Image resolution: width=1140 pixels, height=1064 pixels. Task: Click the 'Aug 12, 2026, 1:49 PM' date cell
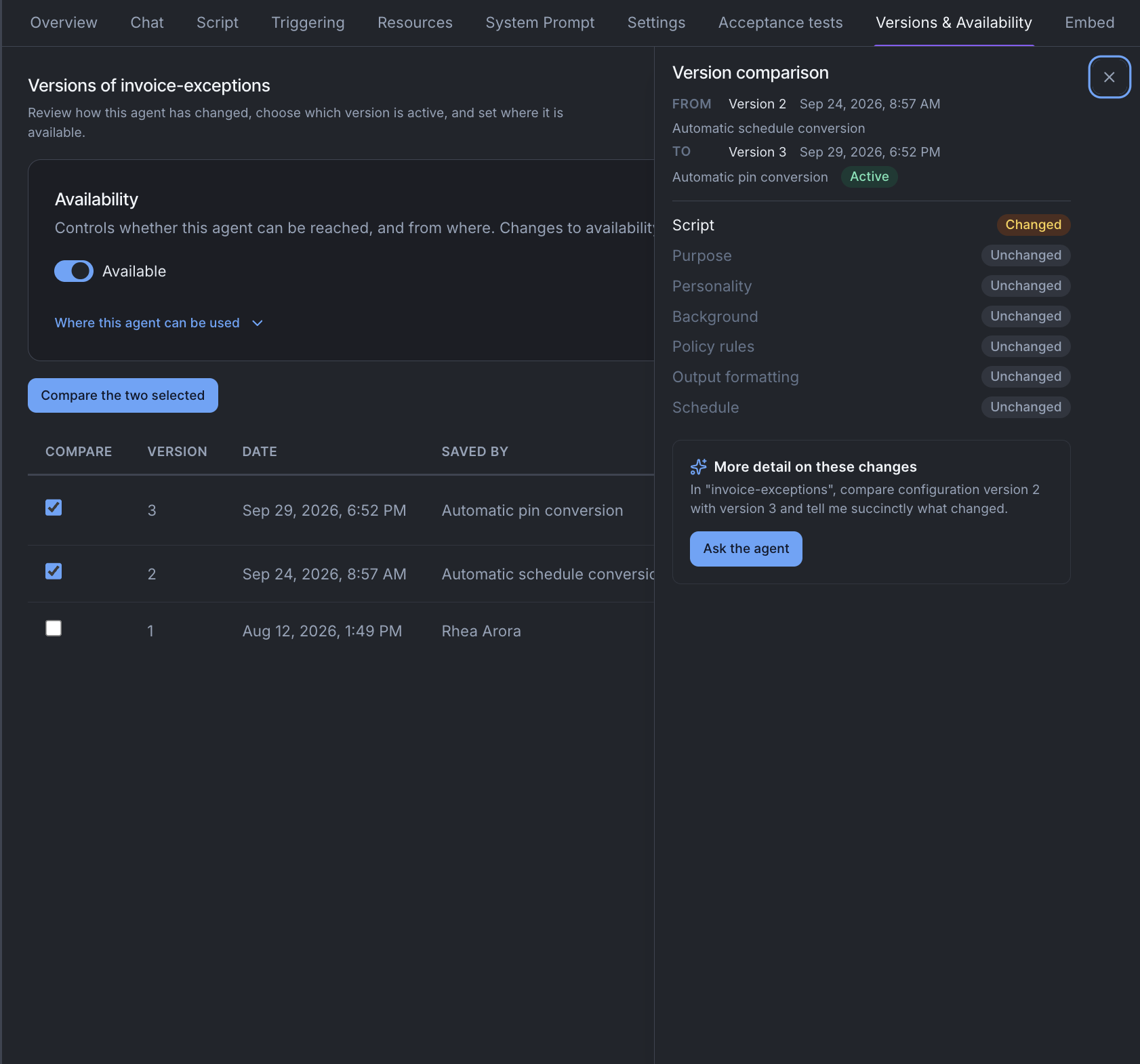click(x=323, y=632)
